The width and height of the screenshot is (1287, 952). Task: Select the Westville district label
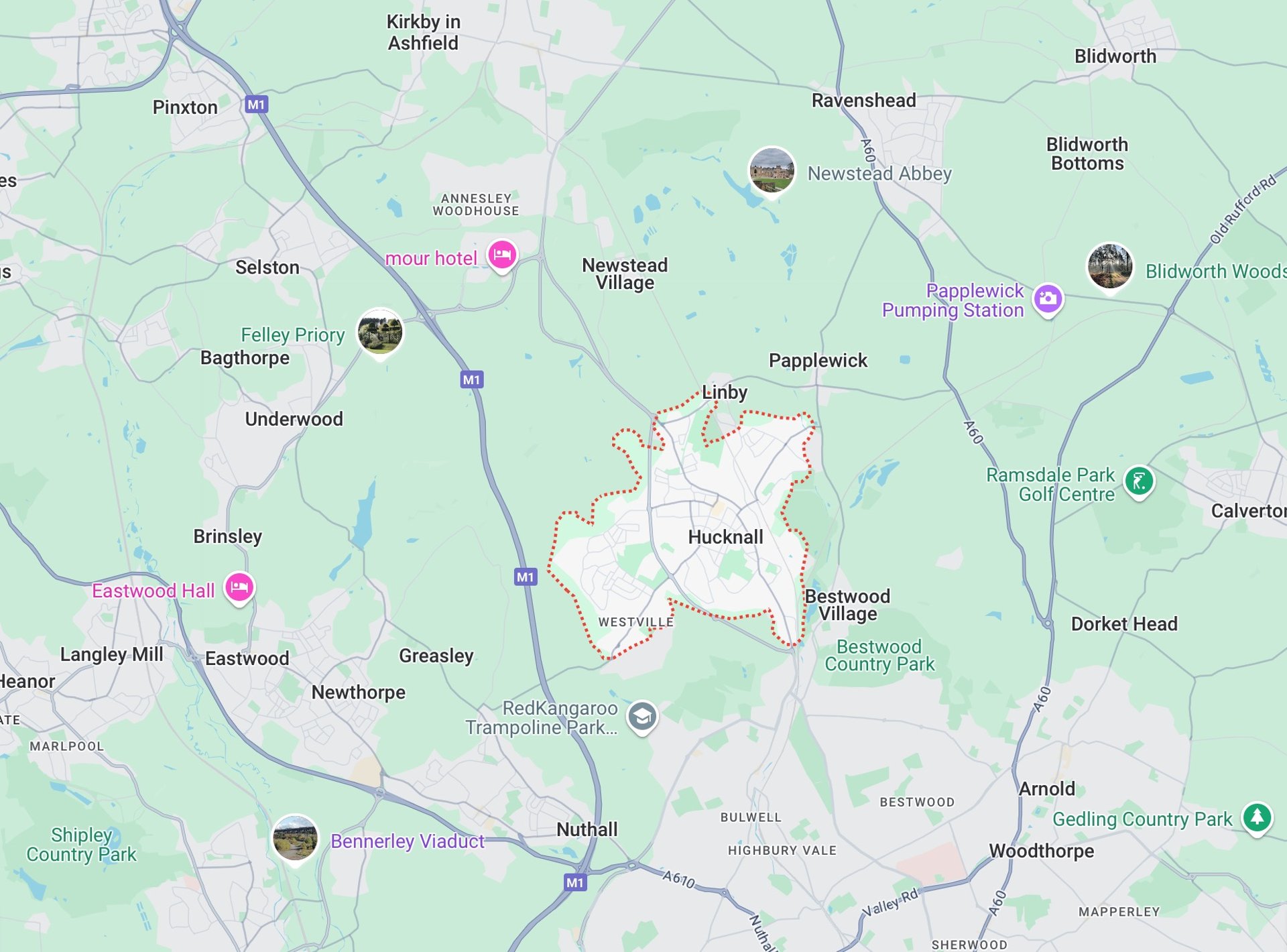click(635, 622)
